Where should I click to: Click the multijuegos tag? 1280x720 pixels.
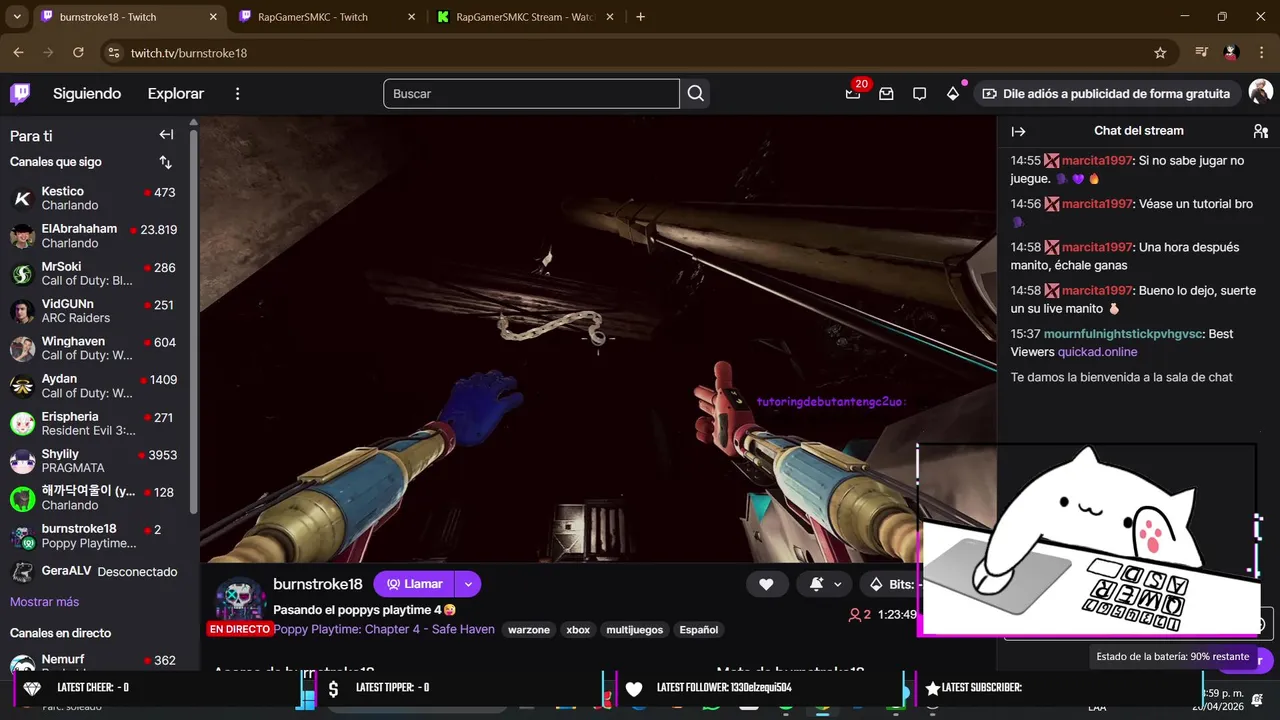coord(635,630)
